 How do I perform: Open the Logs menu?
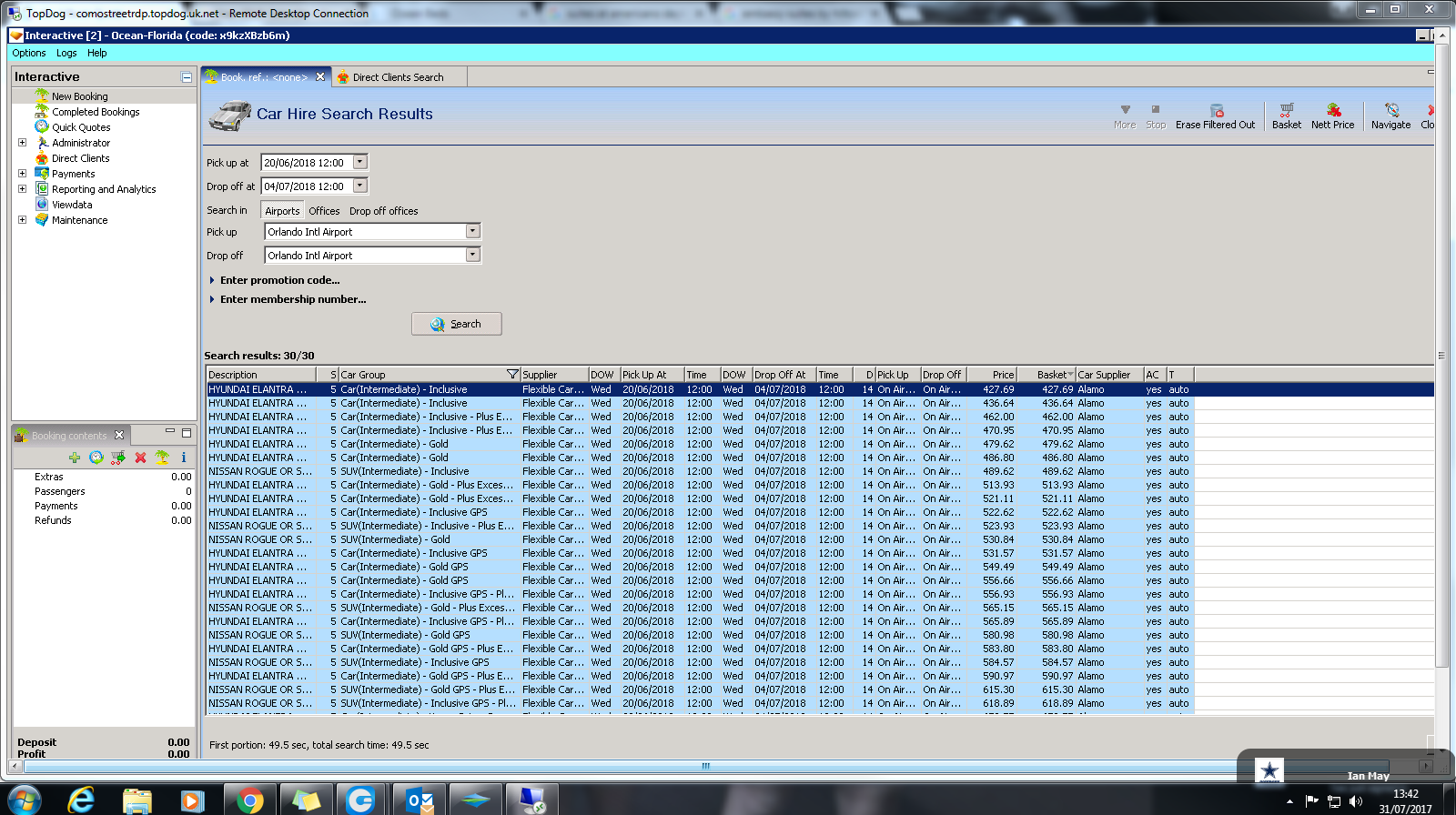point(66,53)
